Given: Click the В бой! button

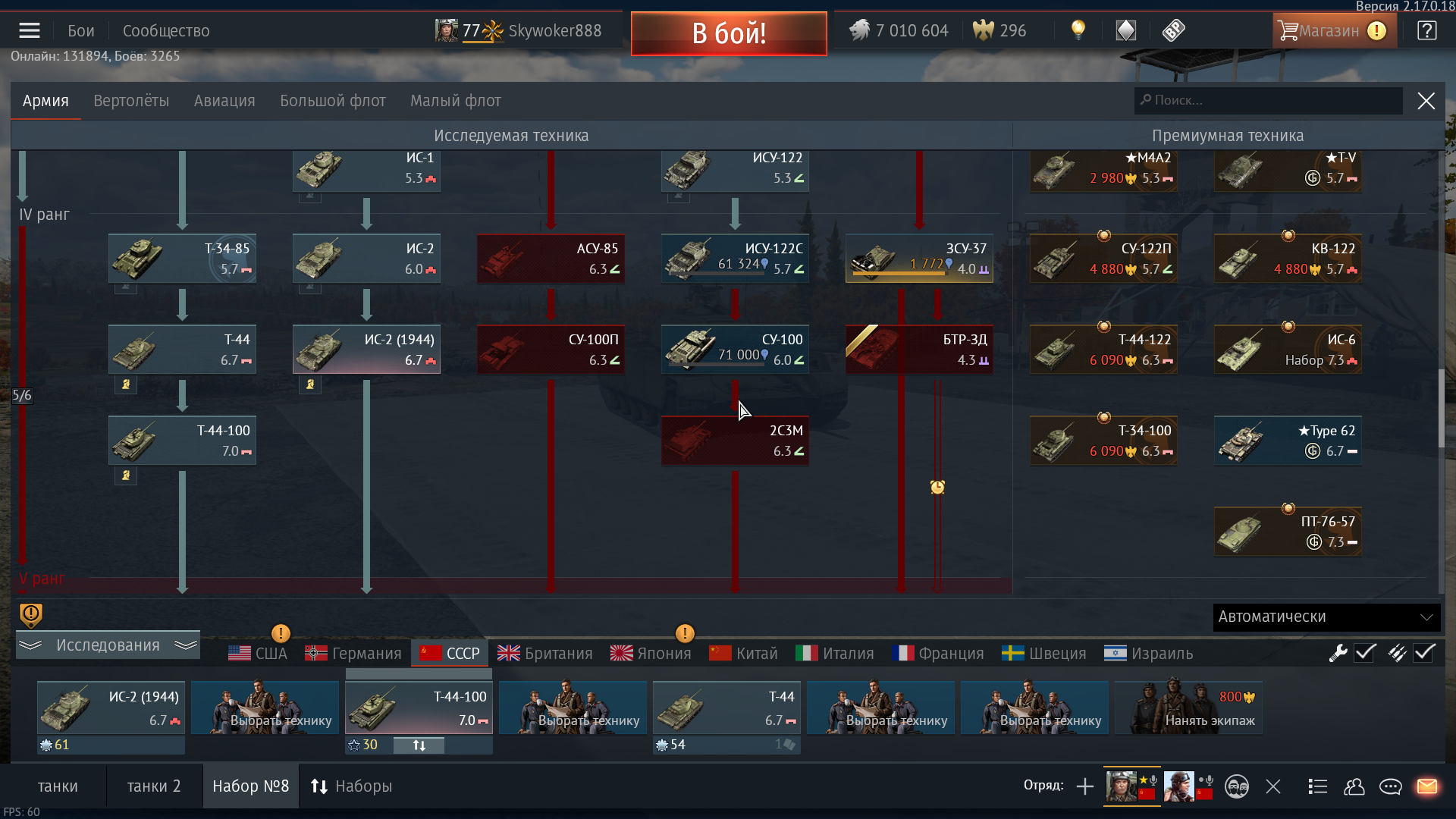Looking at the screenshot, I should [729, 33].
